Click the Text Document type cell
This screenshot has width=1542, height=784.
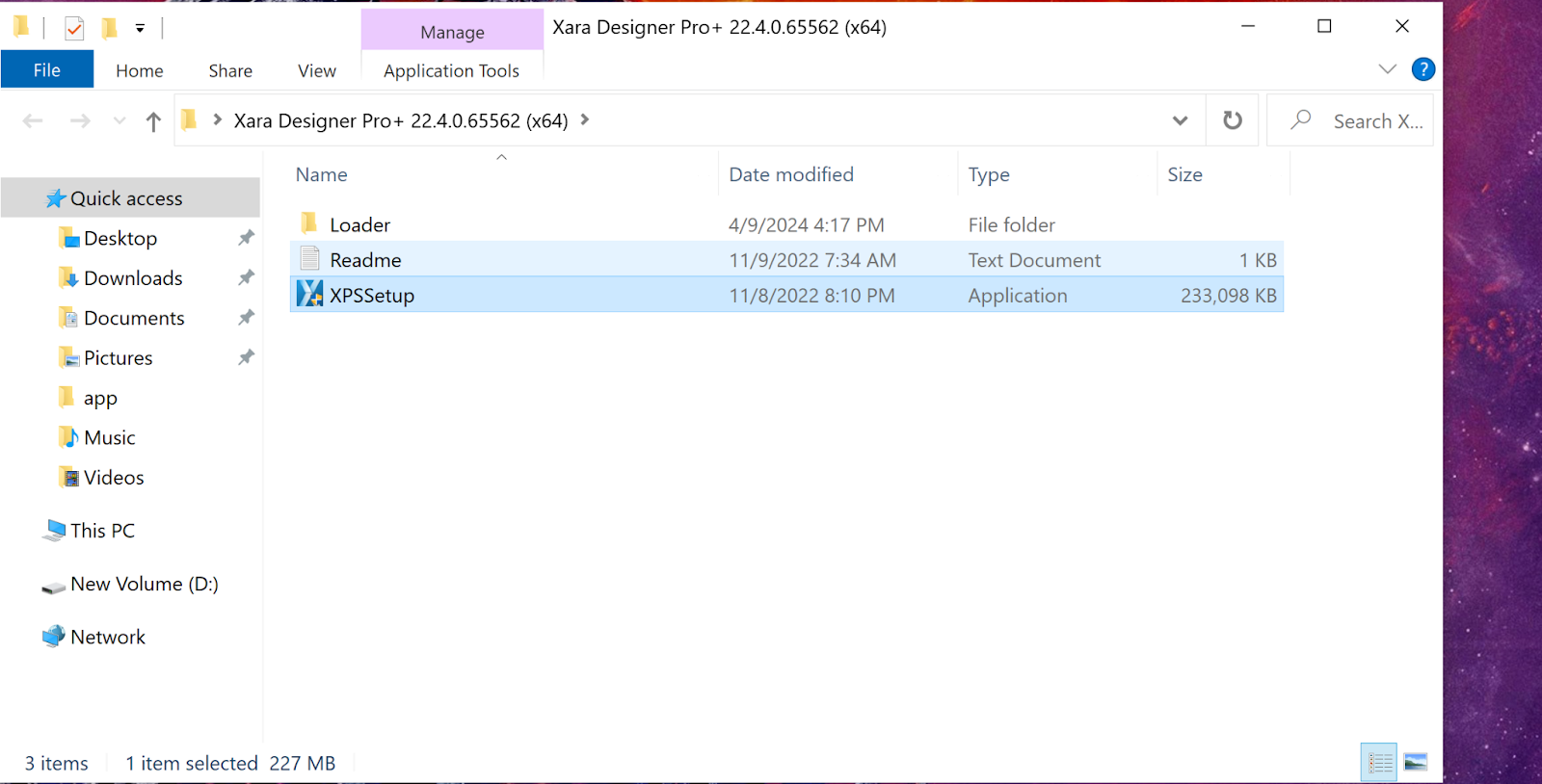pyautogui.click(x=1034, y=260)
